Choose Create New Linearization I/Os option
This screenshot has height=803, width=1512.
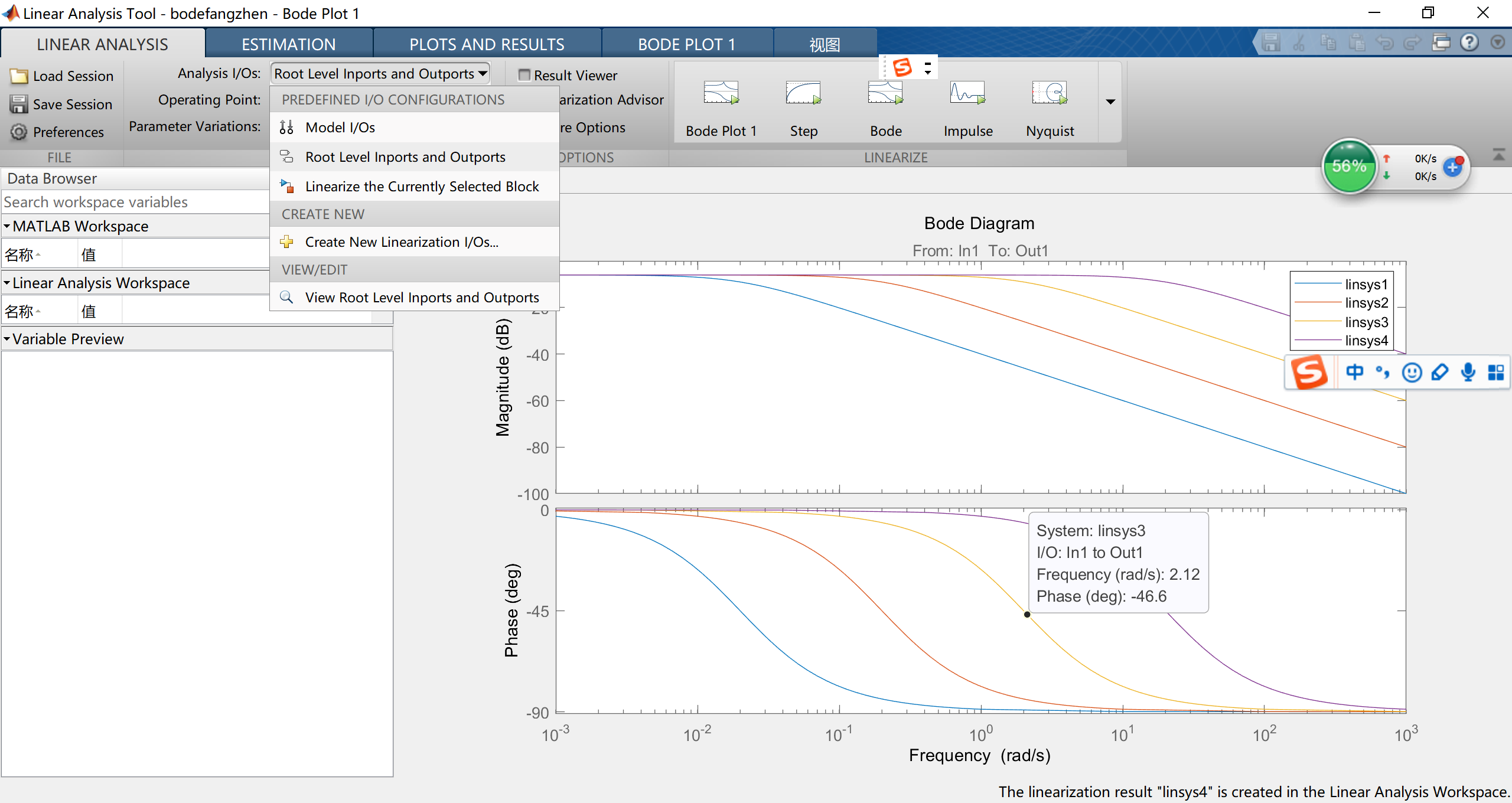point(402,242)
